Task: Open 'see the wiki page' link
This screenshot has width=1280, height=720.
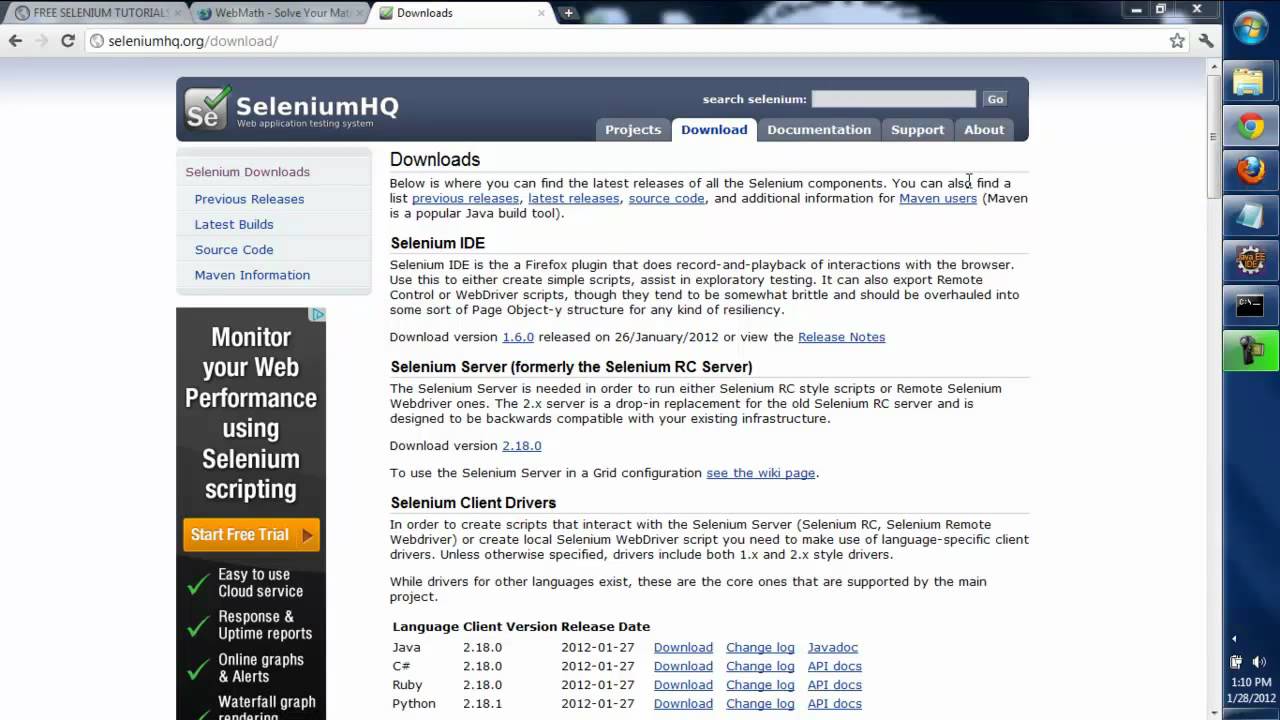Action: (x=760, y=473)
